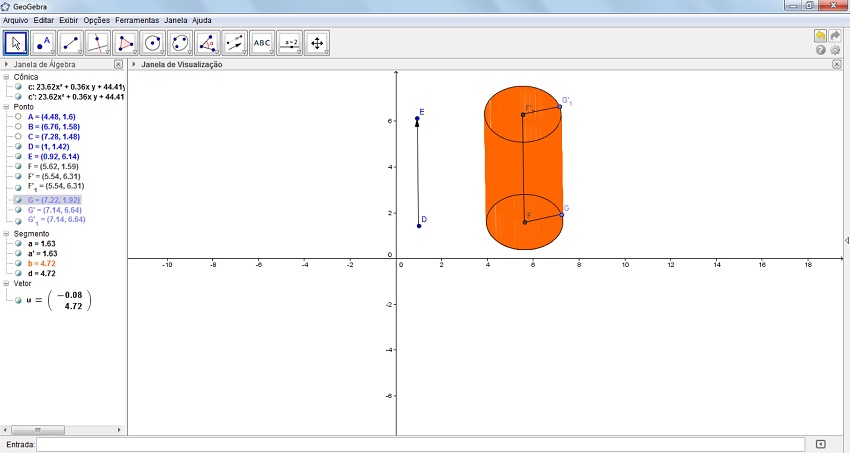Collapse the Ponto group in the algebra tree
Image resolution: width=850 pixels, height=453 pixels.
pos(7,107)
